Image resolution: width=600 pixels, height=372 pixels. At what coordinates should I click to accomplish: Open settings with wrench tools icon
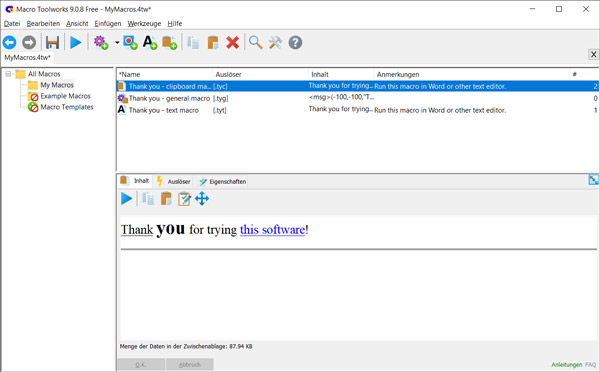(275, 42)
